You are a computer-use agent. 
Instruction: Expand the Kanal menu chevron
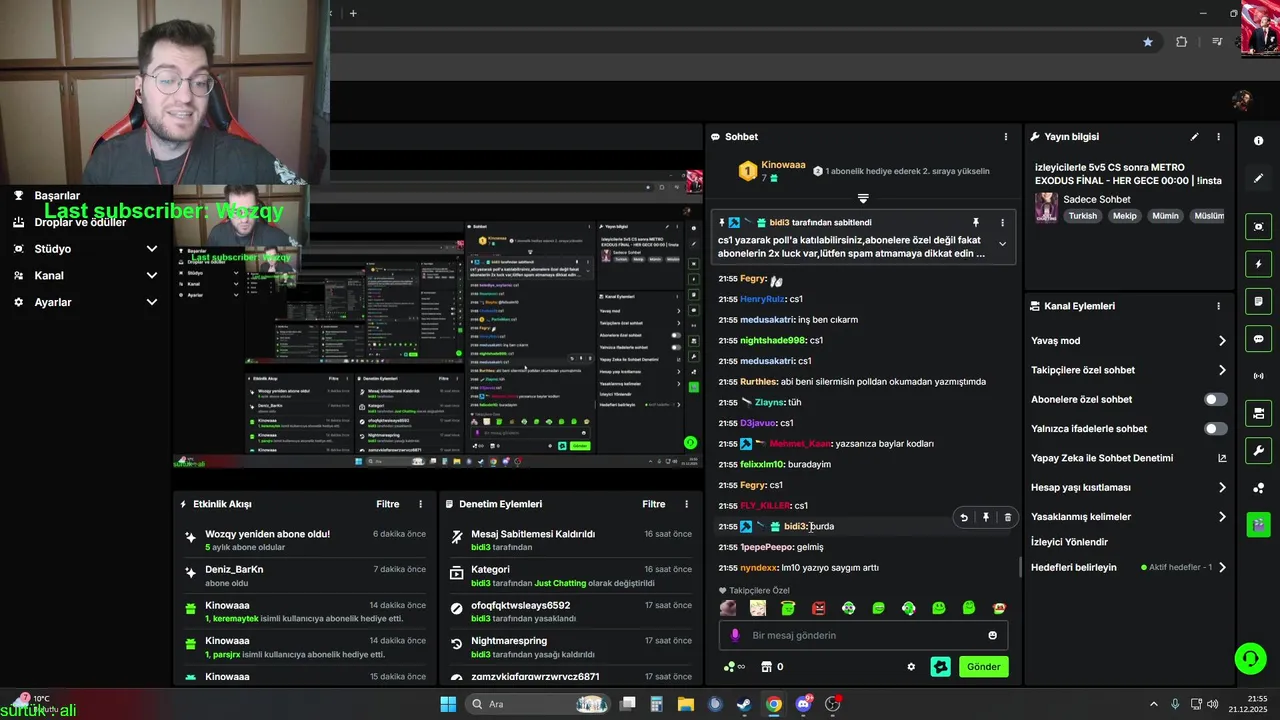152,276
